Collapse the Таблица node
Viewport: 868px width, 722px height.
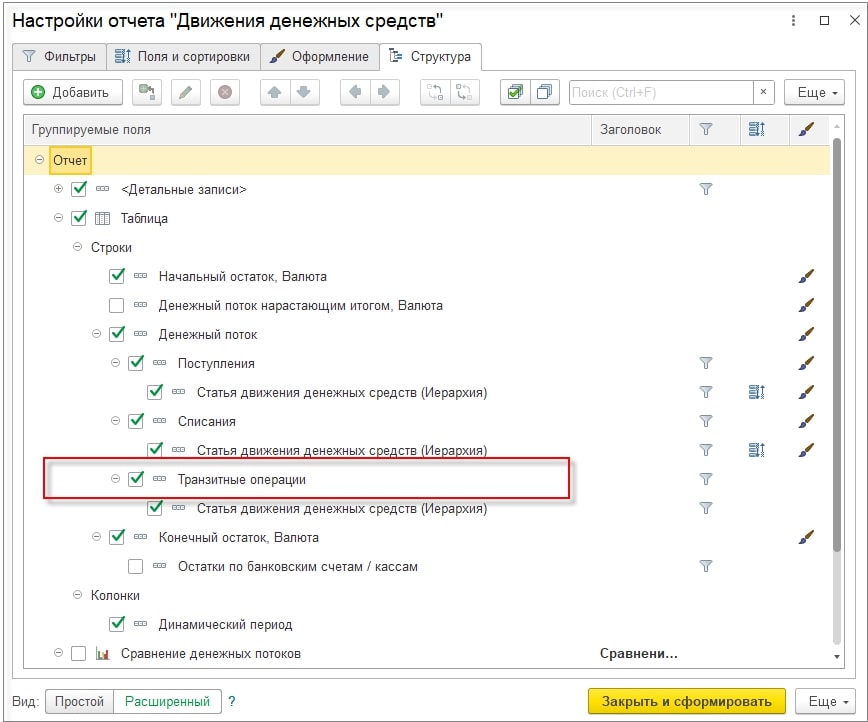tap(58, 218)
